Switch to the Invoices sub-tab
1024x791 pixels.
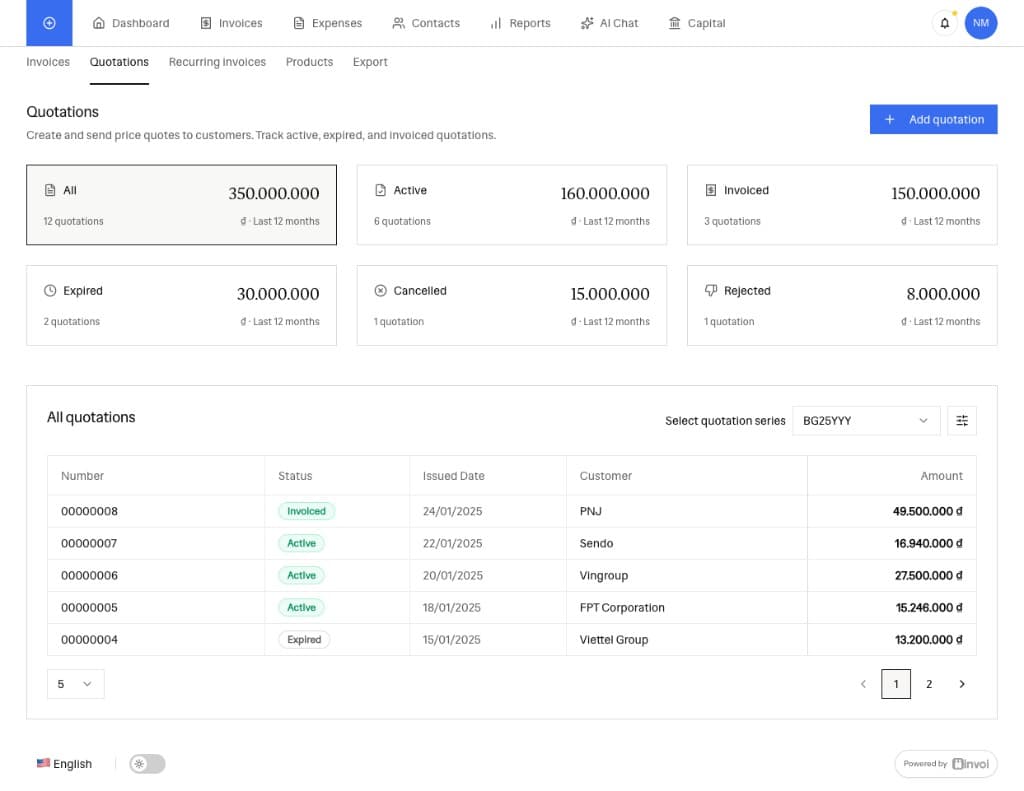48,62
